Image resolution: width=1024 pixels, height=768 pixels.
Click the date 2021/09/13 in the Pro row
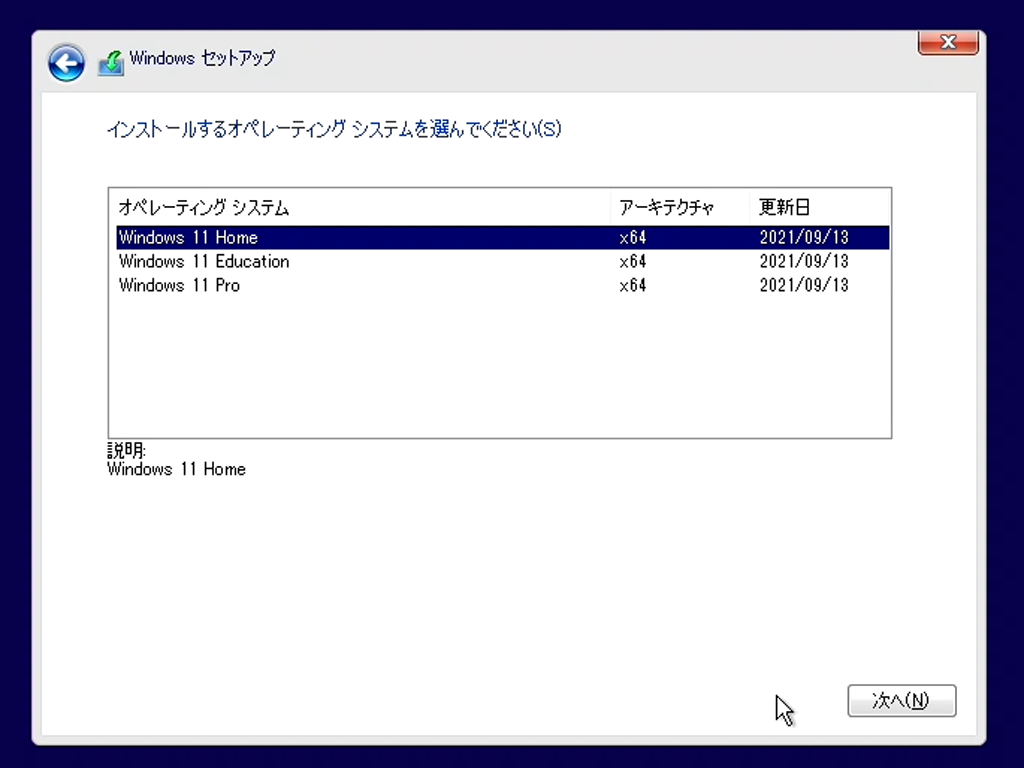[x=804, y=285]
